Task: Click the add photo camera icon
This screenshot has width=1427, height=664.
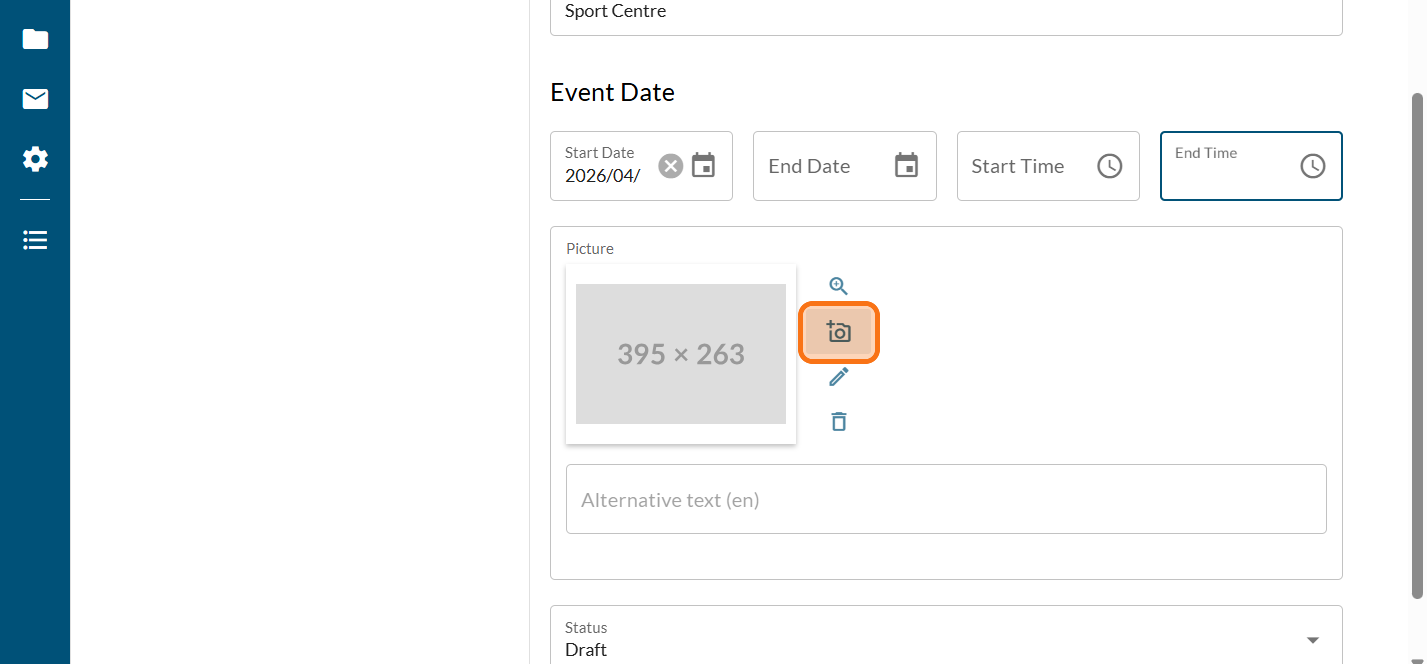Action: pyautogui.click(x=838, y=332)
